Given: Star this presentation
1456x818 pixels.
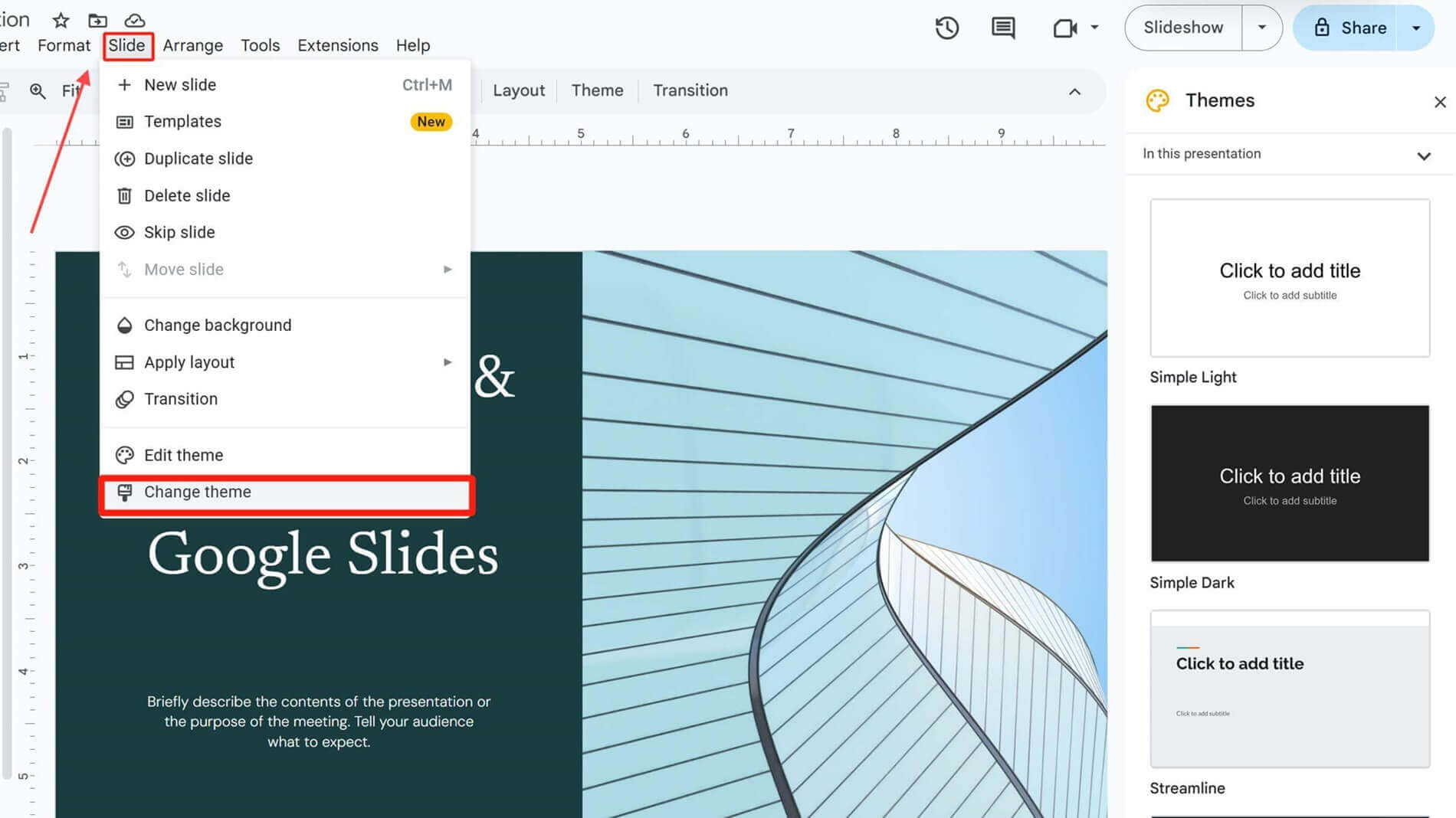Looking at the screenshot, I should [x=61, y=20].
